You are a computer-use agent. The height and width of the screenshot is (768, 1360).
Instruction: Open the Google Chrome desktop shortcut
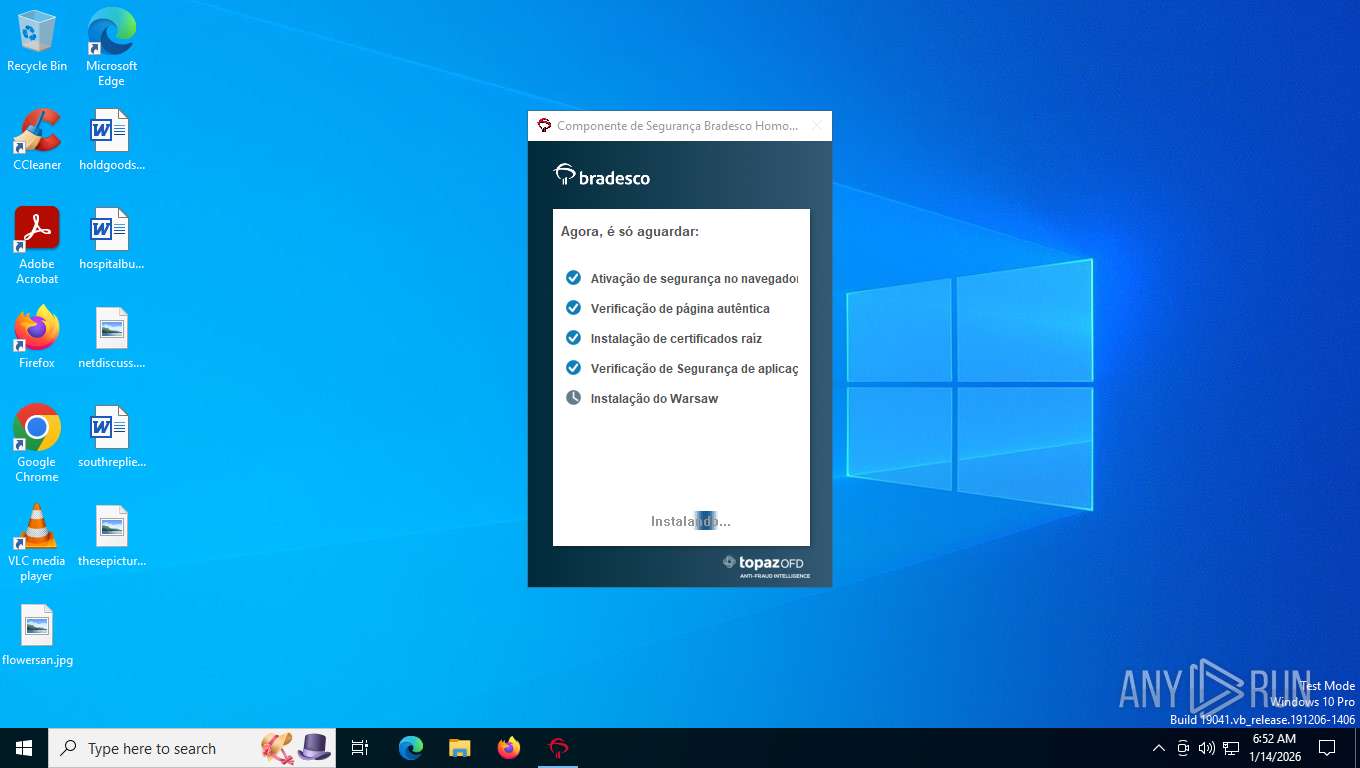(37, 444)
